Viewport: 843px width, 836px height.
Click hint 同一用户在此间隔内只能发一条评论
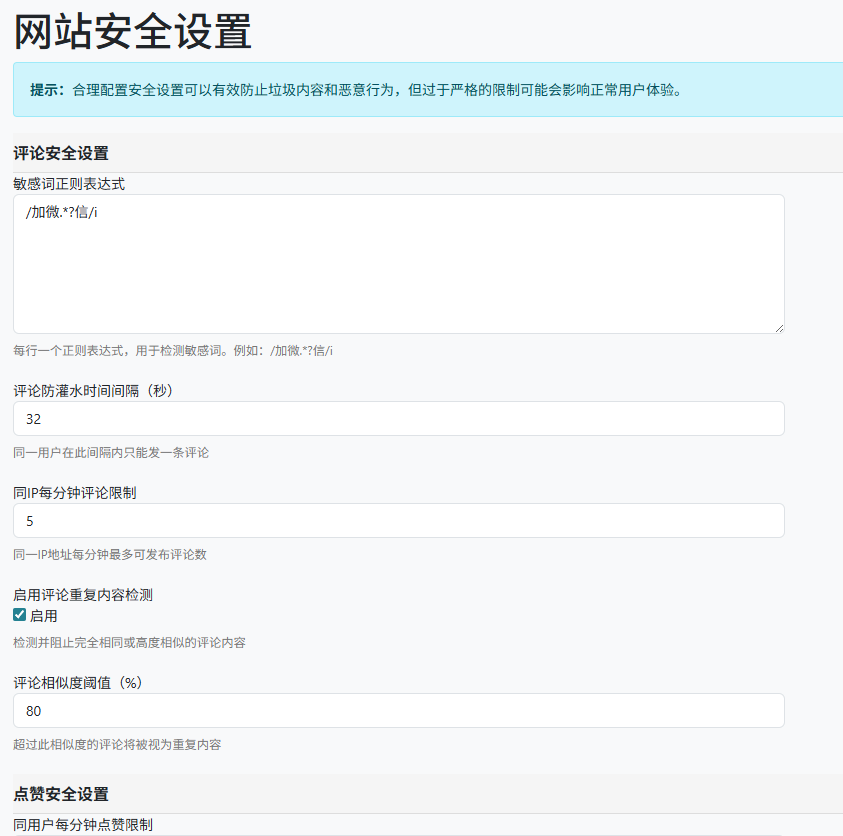[x=111, y=453]
